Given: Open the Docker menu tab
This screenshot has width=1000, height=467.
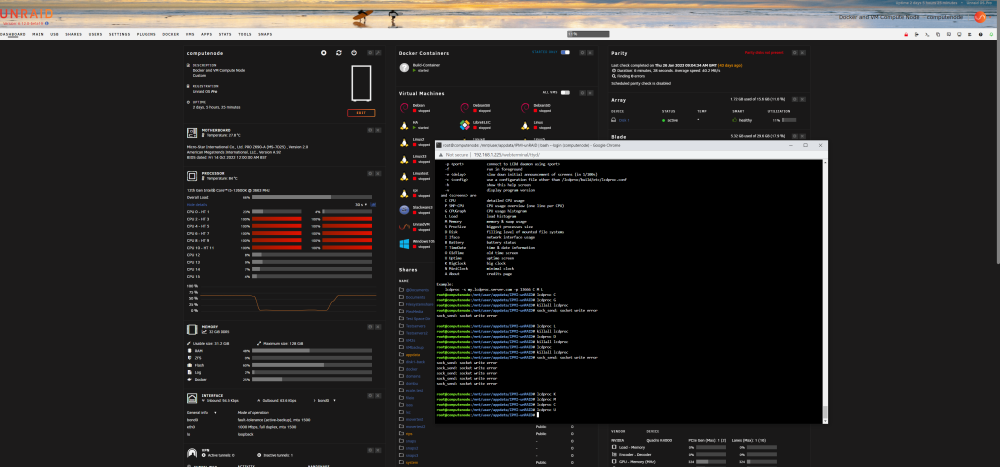Looking at the screenshot, I should pos(170,34).
